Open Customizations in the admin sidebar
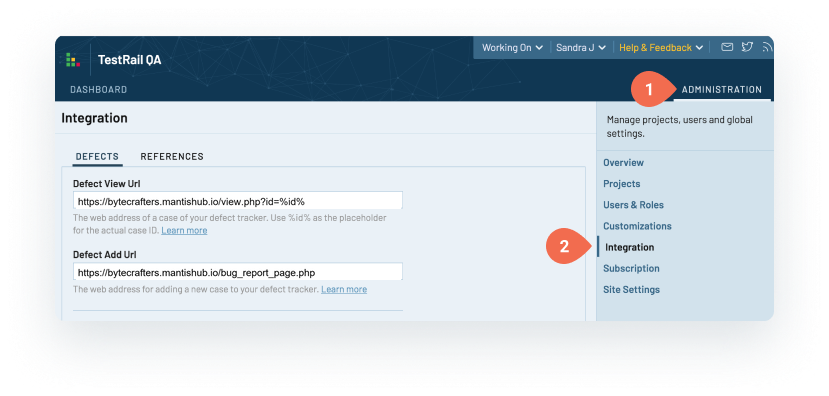 click(637, 226)
